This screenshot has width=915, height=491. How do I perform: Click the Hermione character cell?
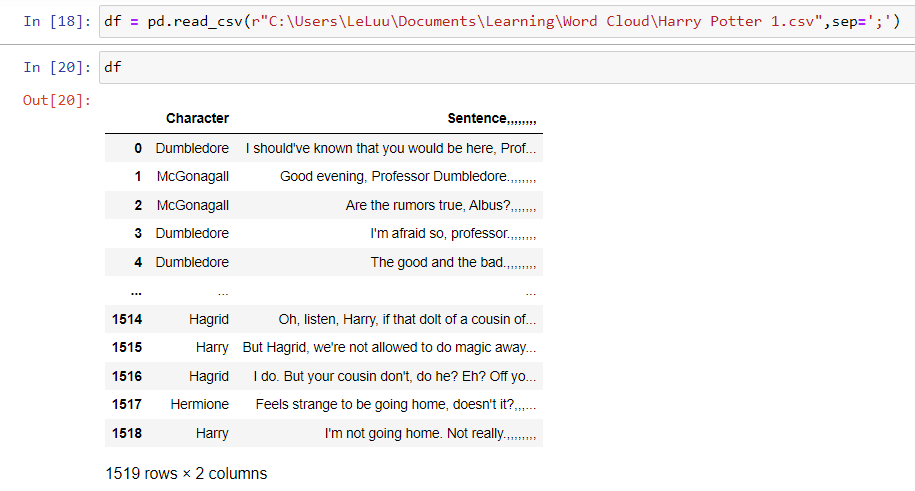(200, 405)
